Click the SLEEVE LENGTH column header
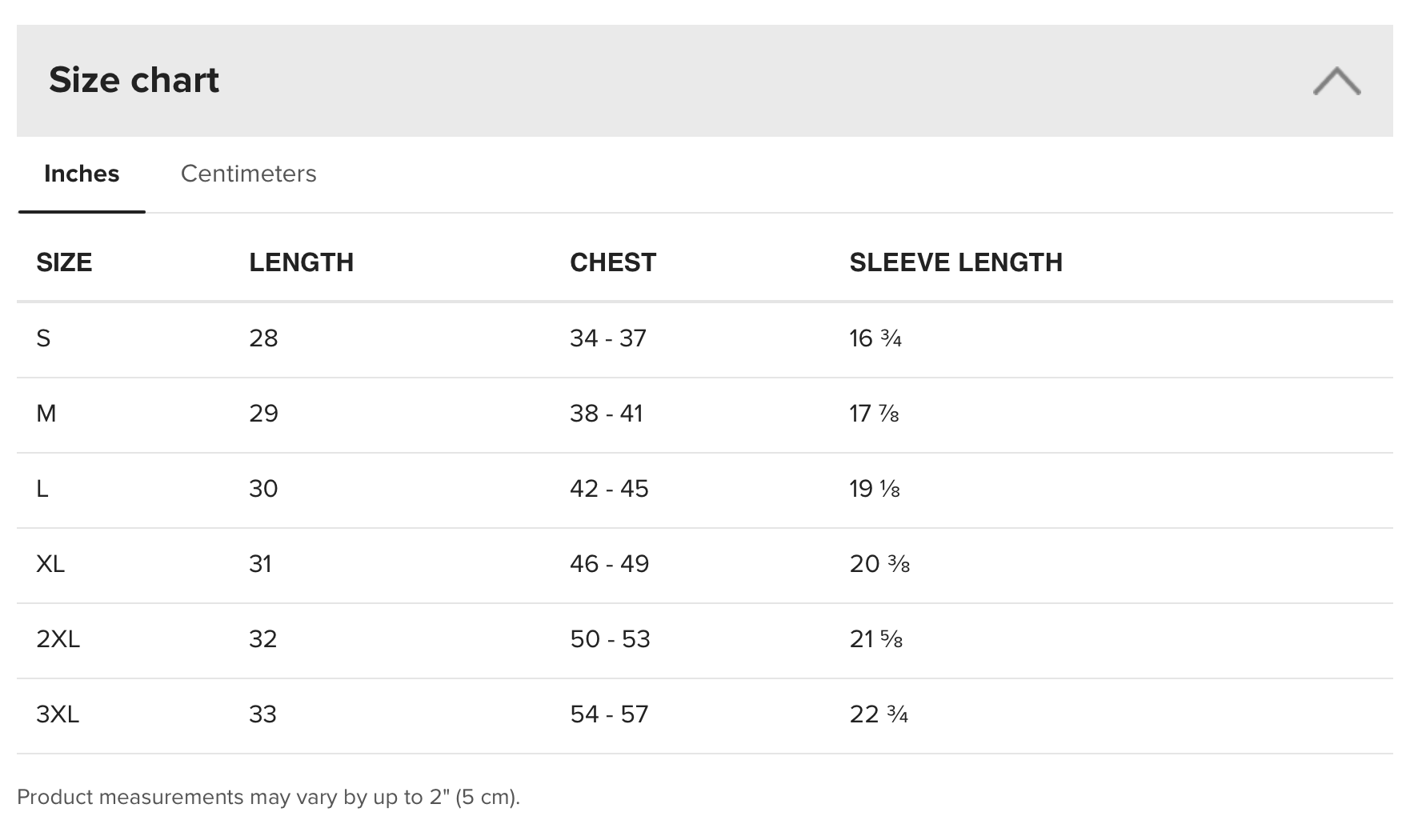Viewport: 1410px width, 840px height. pyautogui.click(x=955, y=262)
